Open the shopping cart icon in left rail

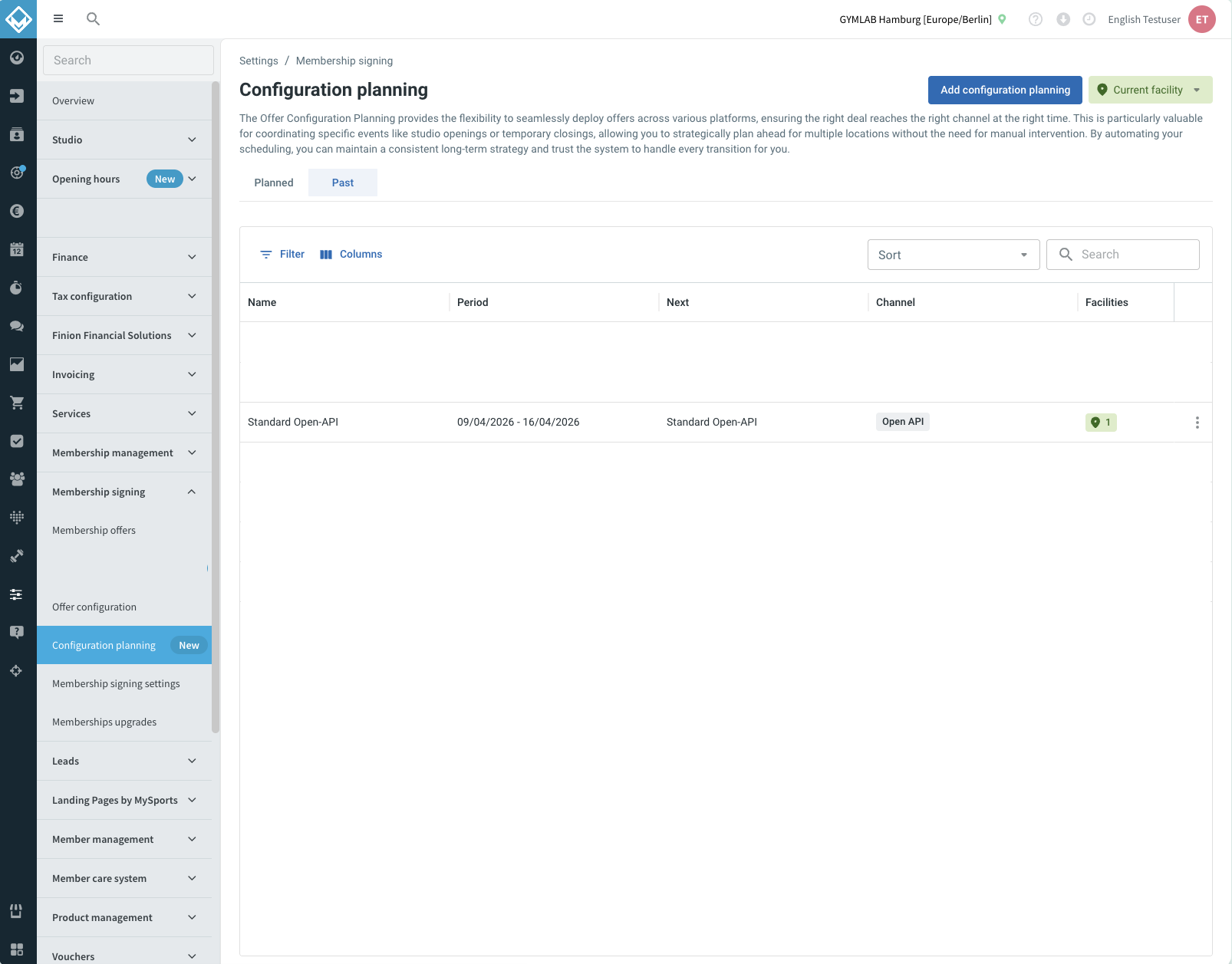17,403
